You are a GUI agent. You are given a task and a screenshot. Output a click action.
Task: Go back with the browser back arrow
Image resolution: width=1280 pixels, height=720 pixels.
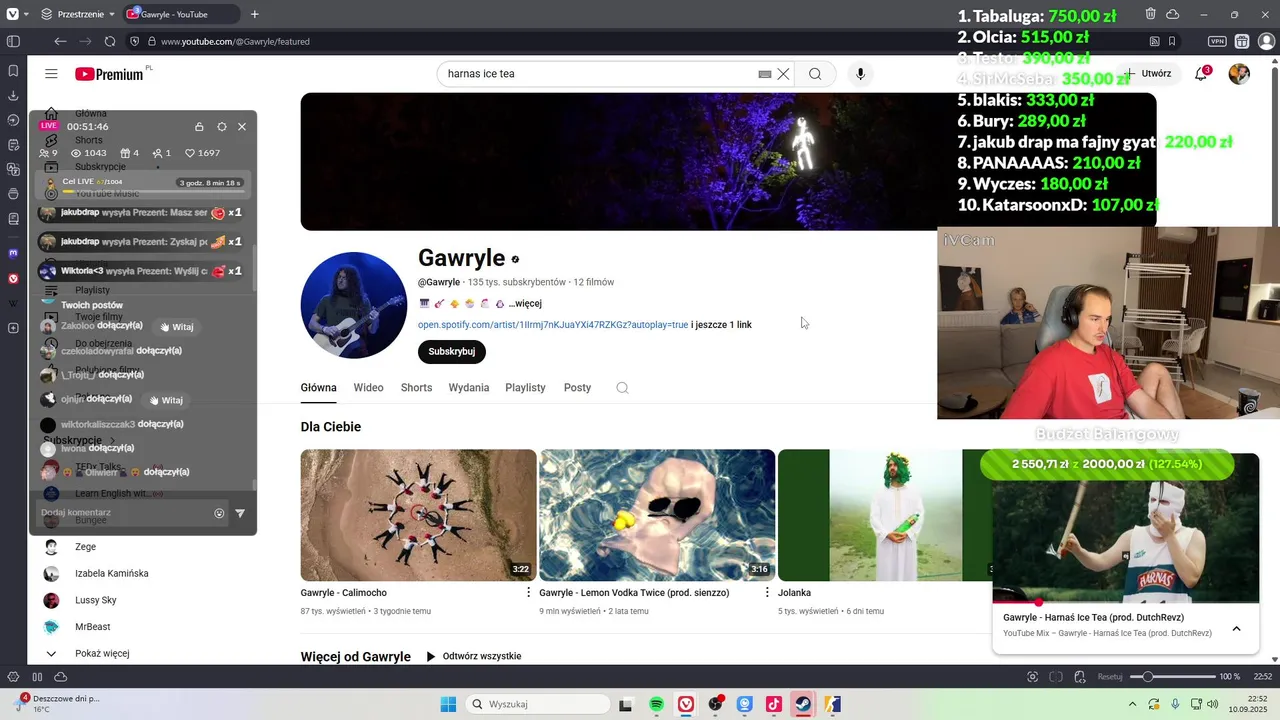click(60, 41)
